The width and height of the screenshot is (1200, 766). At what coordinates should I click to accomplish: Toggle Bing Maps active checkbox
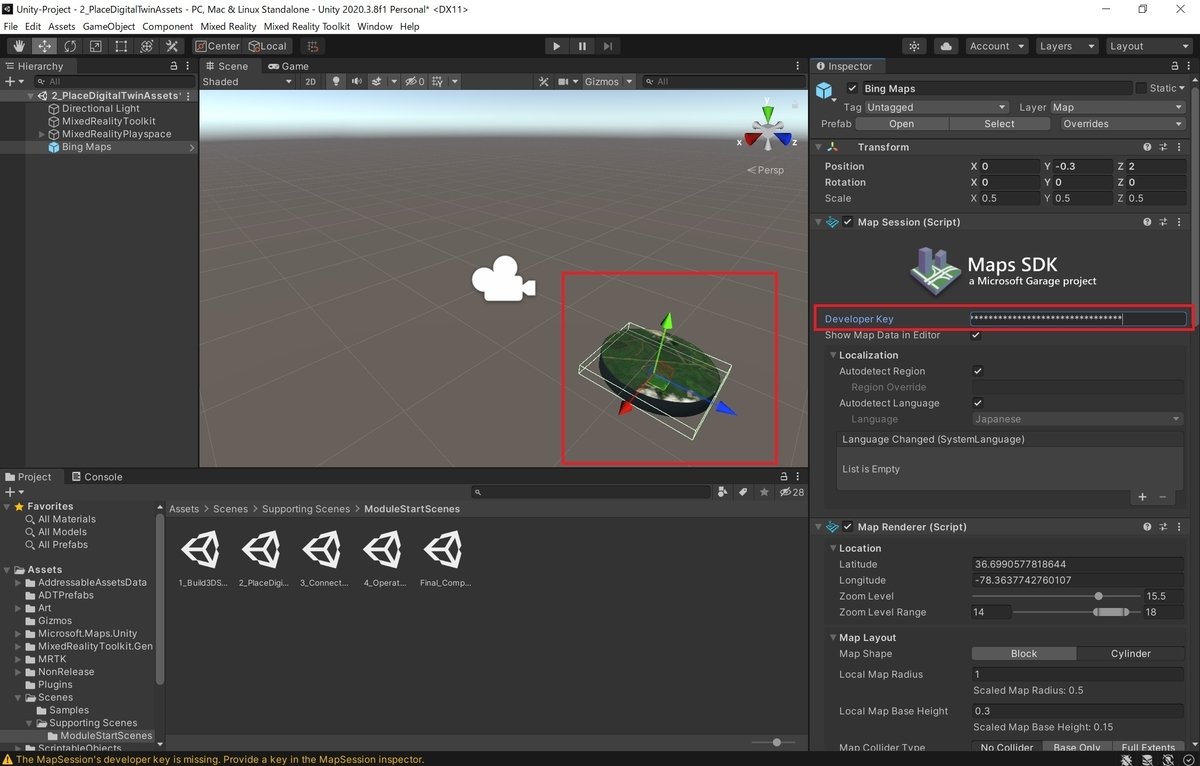click(x=852, y=89)
